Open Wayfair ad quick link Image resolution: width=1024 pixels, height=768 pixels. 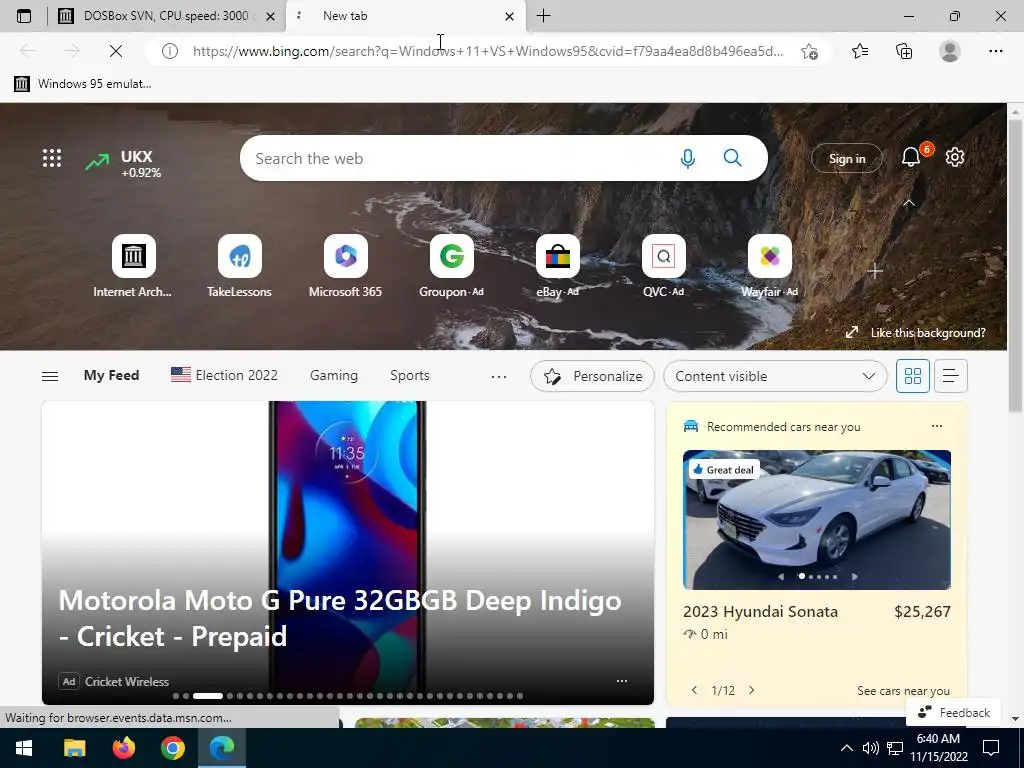769,266
